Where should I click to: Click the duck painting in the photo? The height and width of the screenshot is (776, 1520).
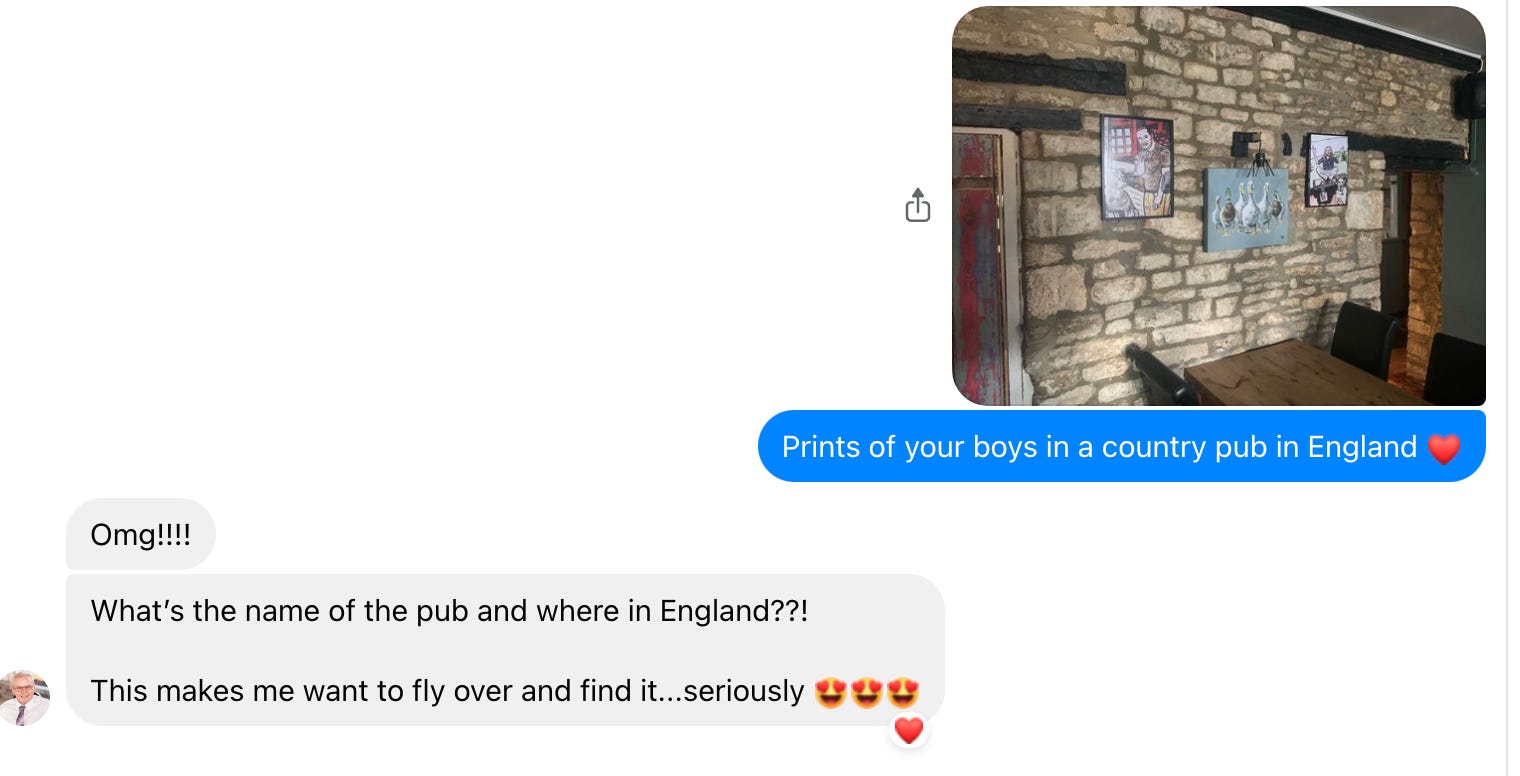(x=1247, y=209)
